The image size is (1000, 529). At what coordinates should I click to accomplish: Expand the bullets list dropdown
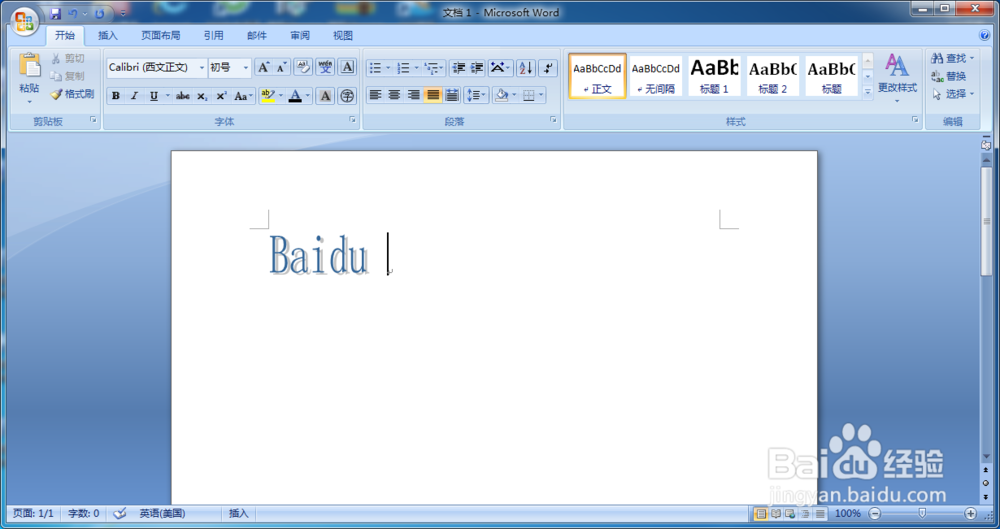(388, 68)
